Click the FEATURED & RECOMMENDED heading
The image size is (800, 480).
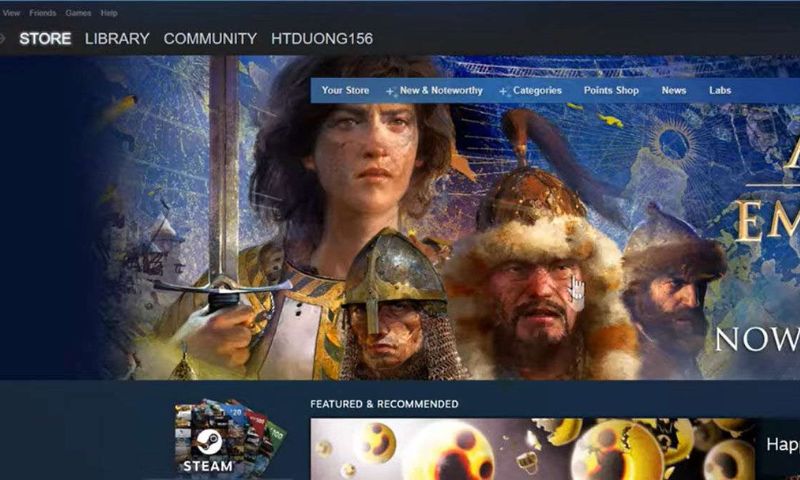point(384,404)
